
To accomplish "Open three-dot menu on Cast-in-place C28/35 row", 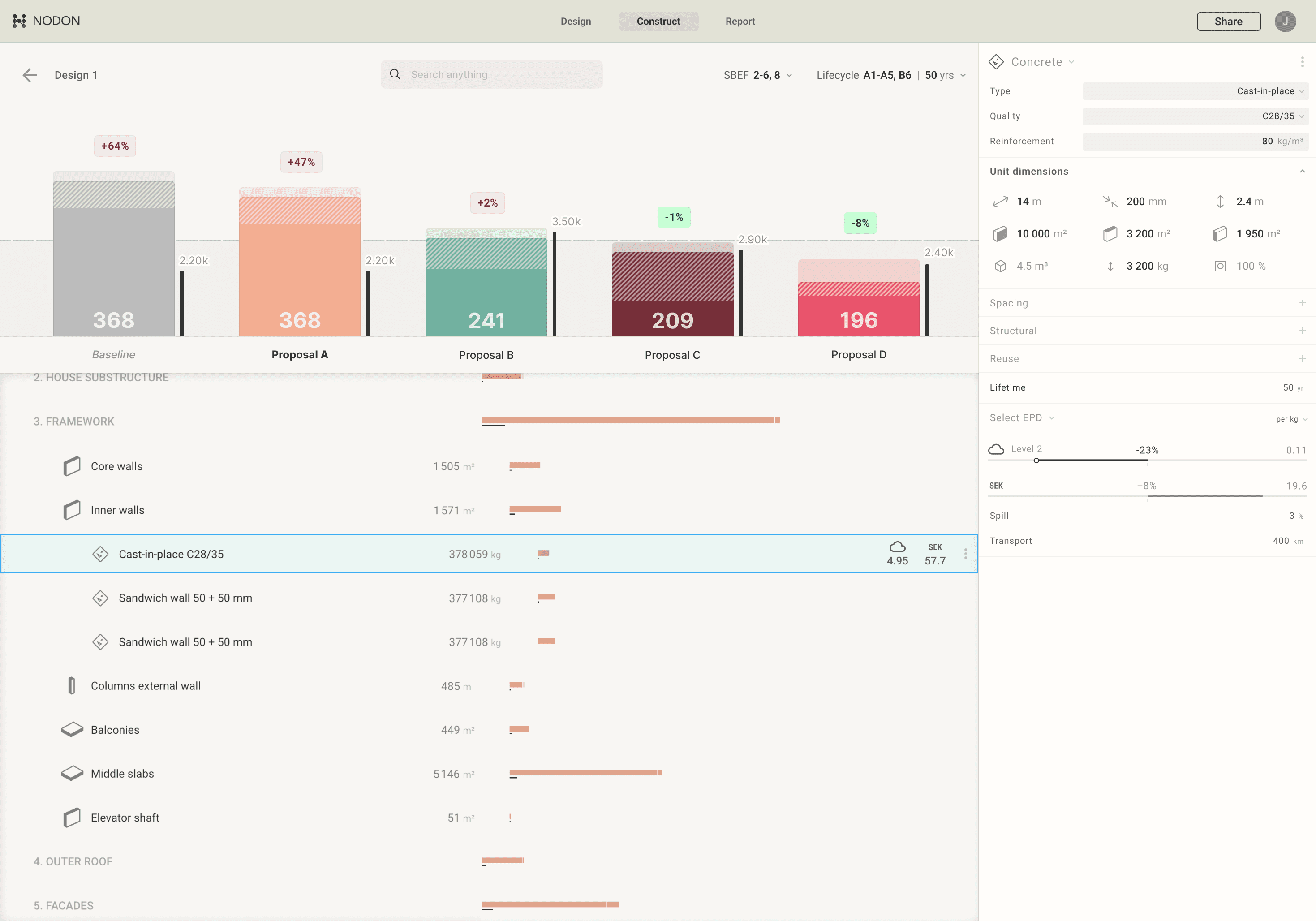I will [x=965, y=554].
